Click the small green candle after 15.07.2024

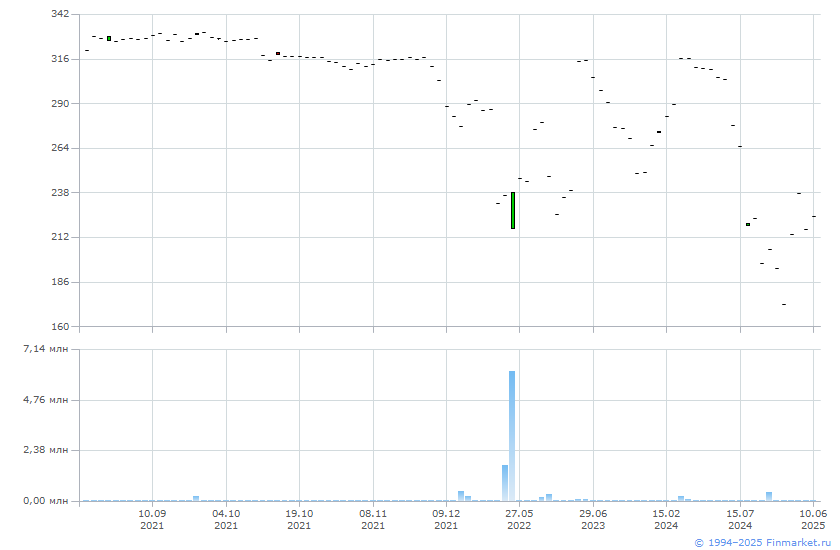click(x=748, y=224)
